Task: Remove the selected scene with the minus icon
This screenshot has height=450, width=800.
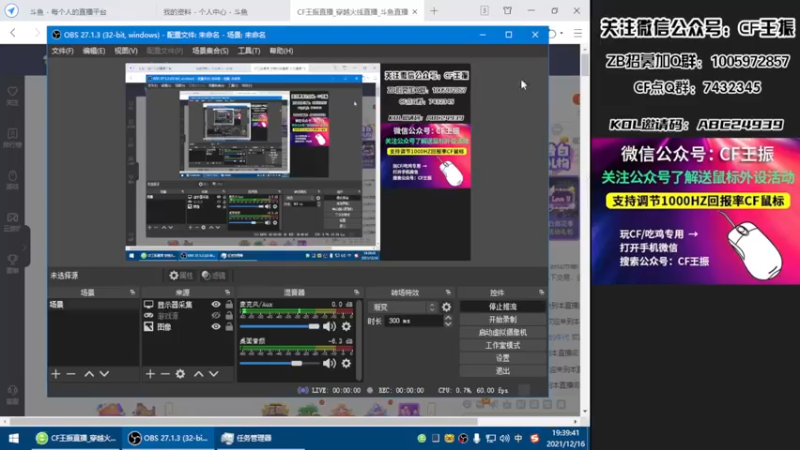Action: click(71, 374)
